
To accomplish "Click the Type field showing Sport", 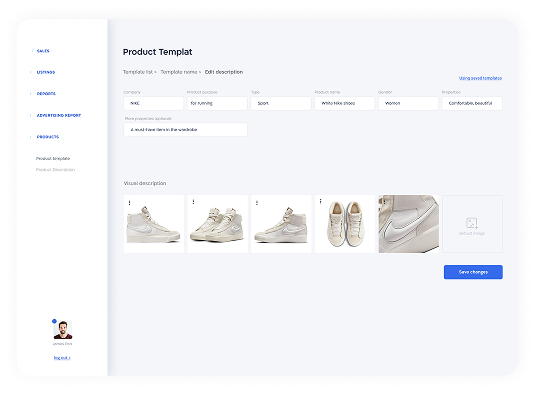I will coord(281,103).
